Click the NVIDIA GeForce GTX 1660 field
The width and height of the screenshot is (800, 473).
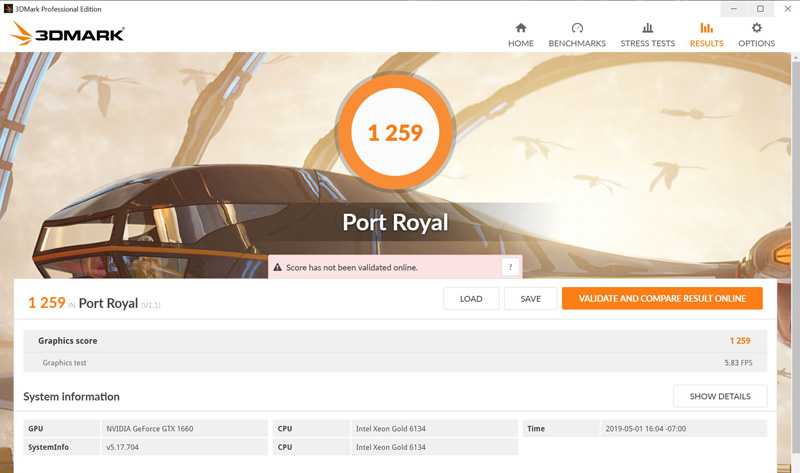click(184, 429)
